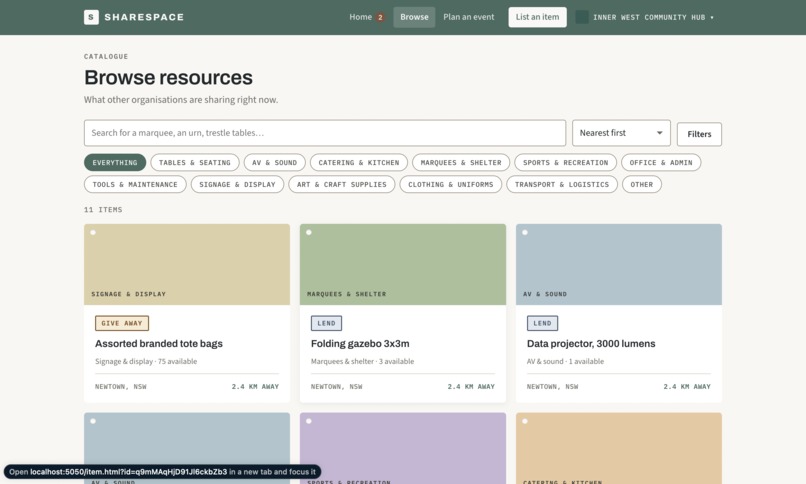
Task: Filter by Tables & Seating
Action: coord(195,162)
